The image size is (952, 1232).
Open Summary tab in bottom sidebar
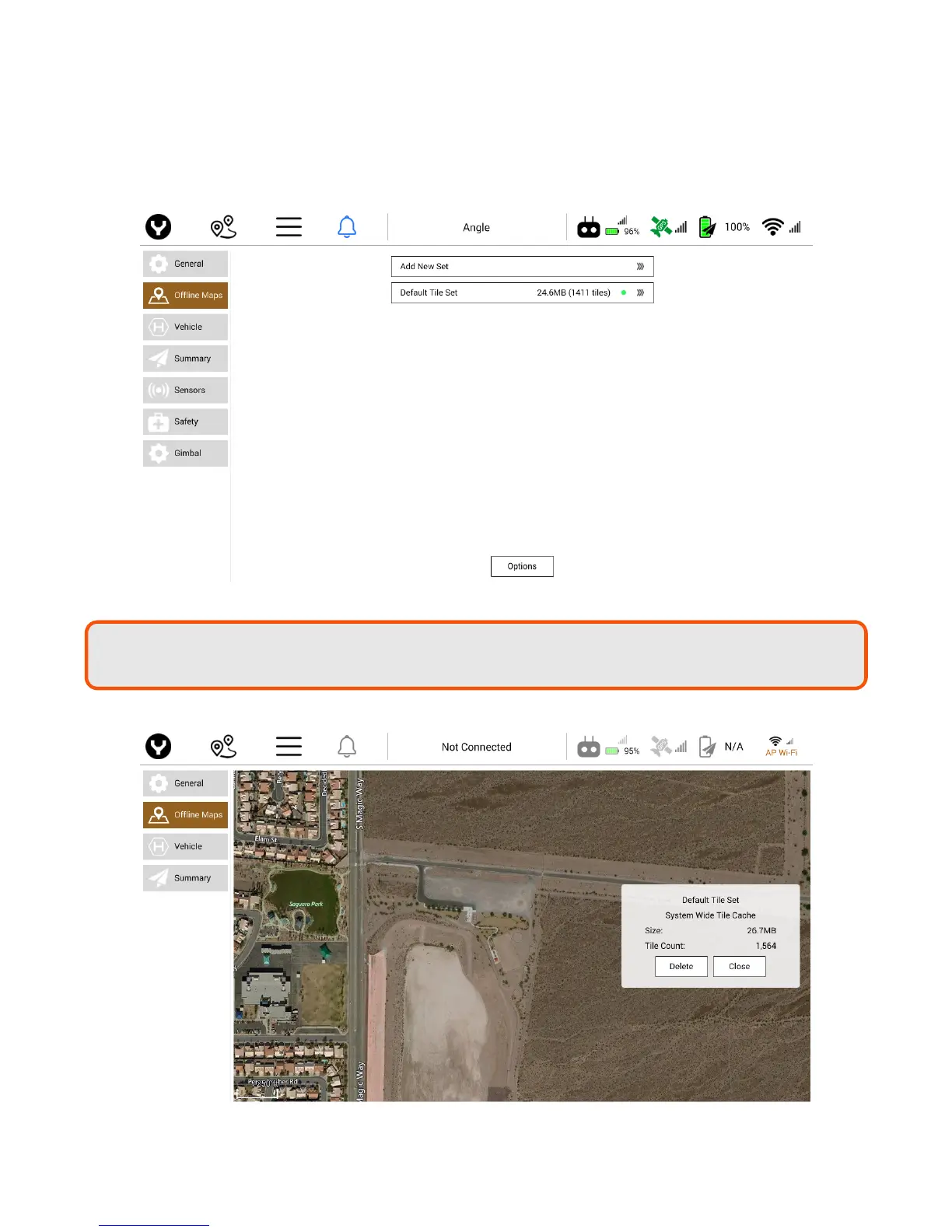click(x=185, y=878)
